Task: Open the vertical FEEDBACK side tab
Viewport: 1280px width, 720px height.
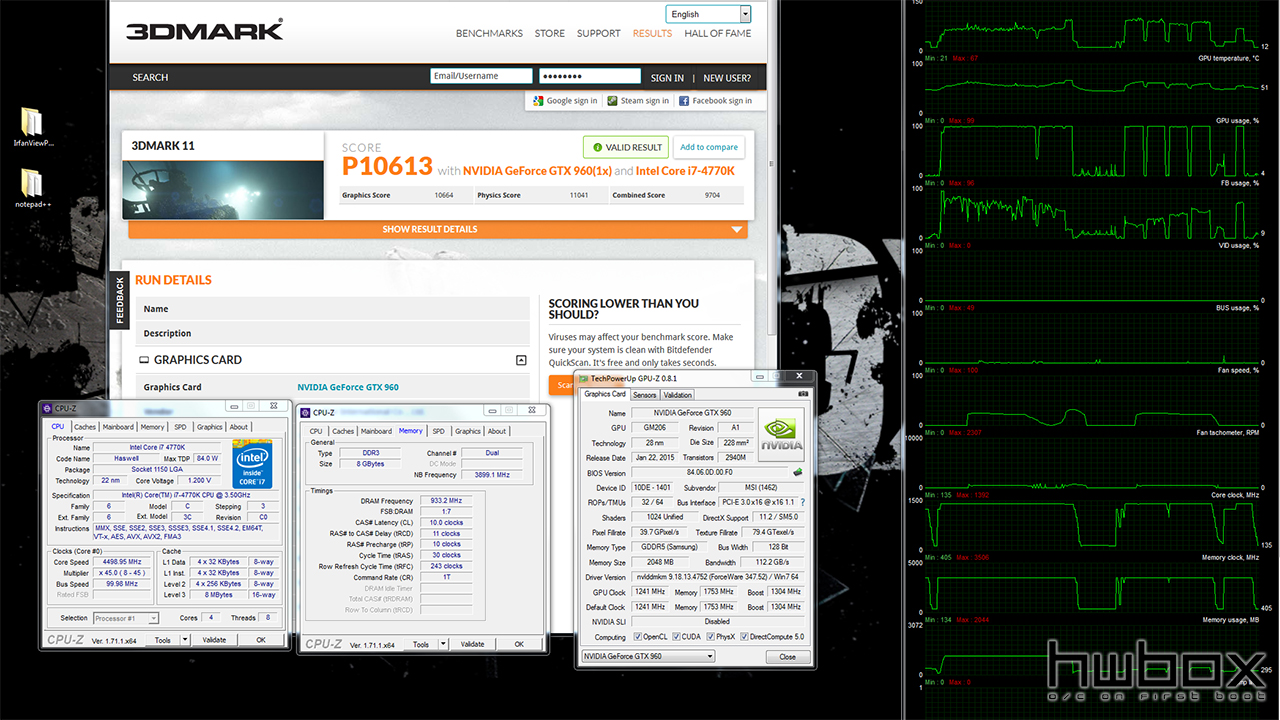Action: [120, 300]
